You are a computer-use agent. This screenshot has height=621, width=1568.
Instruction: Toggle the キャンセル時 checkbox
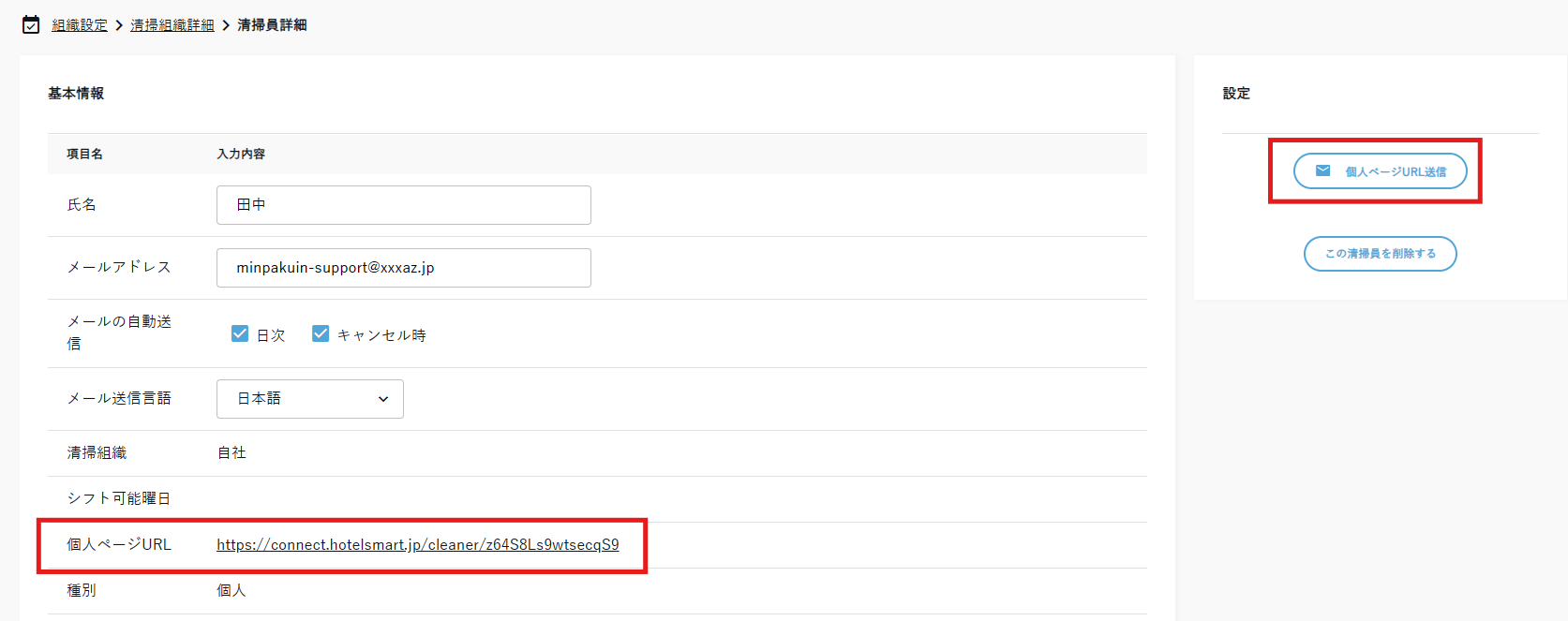pyautogui.click(x=321, y=334)
